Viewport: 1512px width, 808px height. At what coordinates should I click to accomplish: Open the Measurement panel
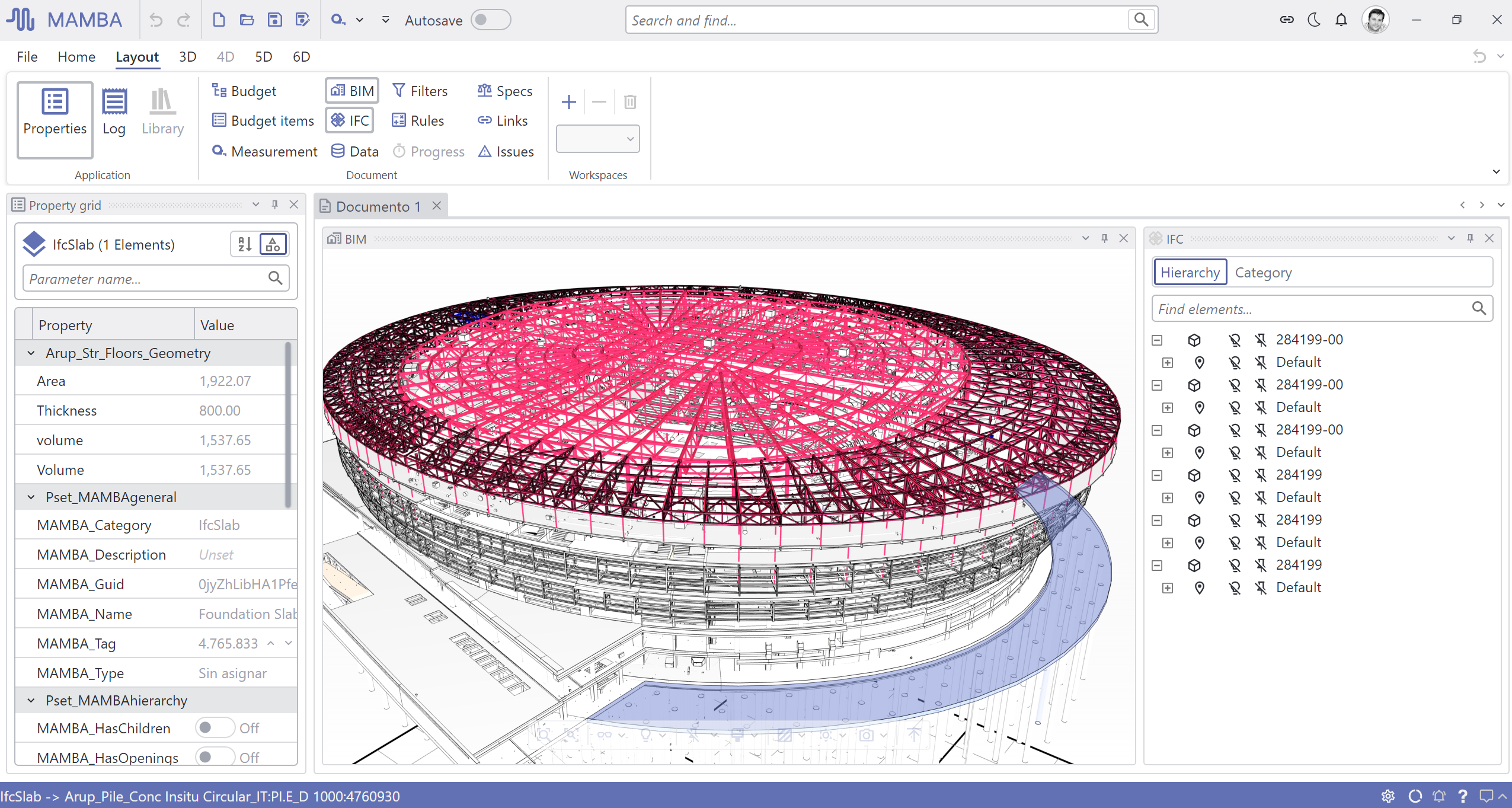coord(264,151)
